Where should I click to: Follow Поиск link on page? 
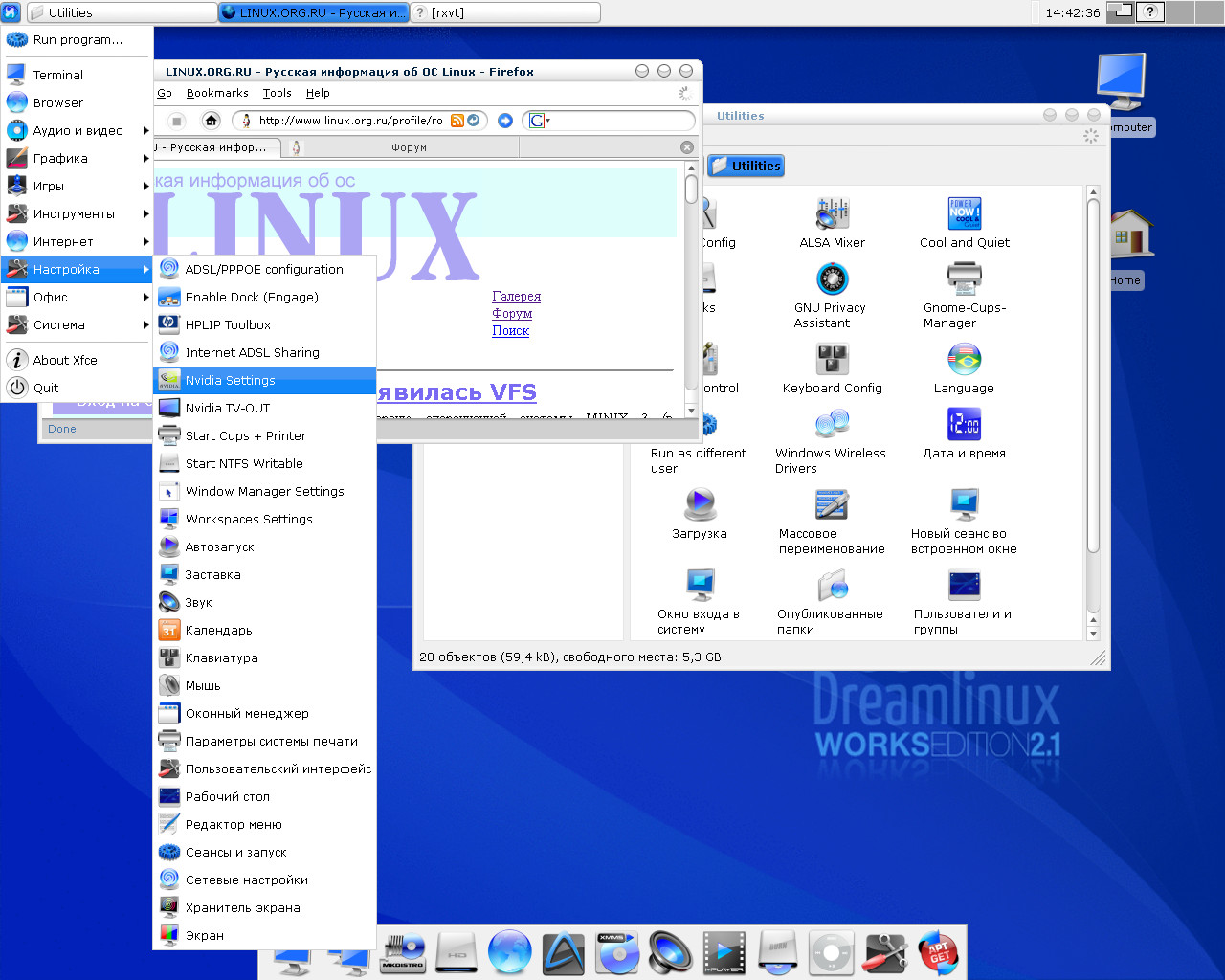511,331
